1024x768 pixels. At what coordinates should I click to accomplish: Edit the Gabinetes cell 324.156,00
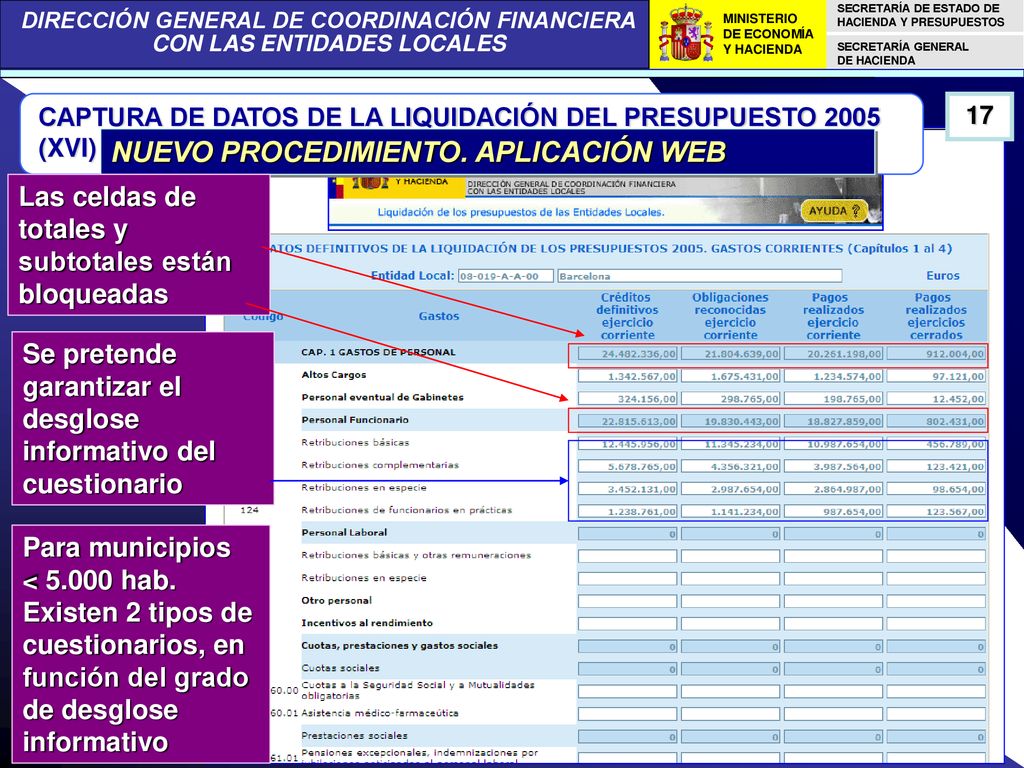(628, 398)
